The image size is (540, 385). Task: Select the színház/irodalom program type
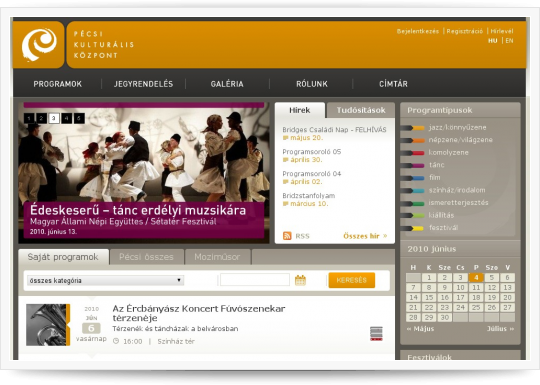[457, 190]
